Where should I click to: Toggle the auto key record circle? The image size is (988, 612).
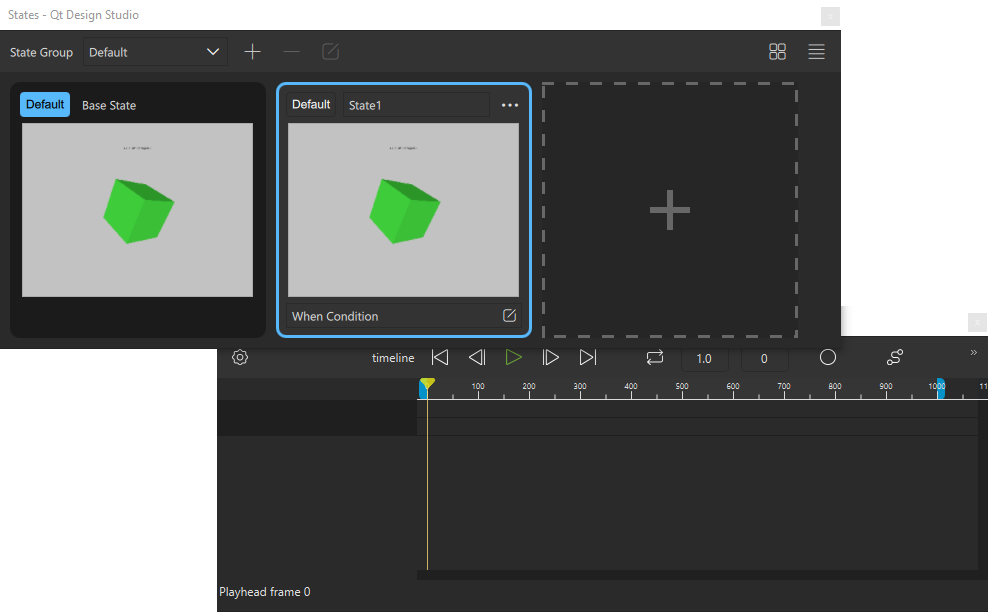[x=828, y=358]
